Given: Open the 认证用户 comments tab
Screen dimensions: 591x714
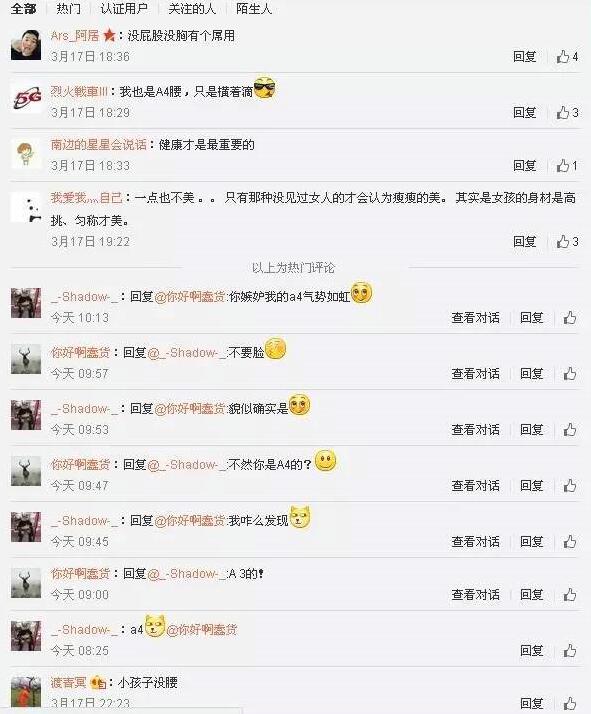Looking at the screenshot, I should (x=124, y=9).
